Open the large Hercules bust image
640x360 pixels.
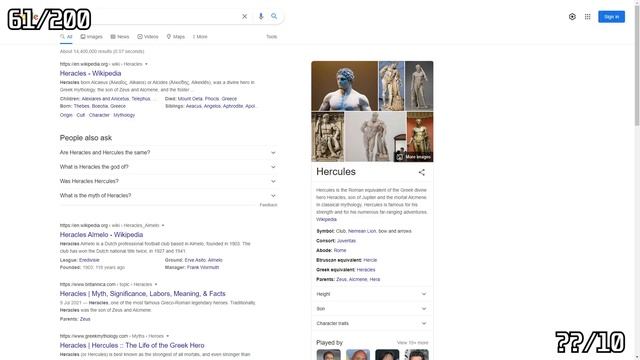click(x=344, y=86)
